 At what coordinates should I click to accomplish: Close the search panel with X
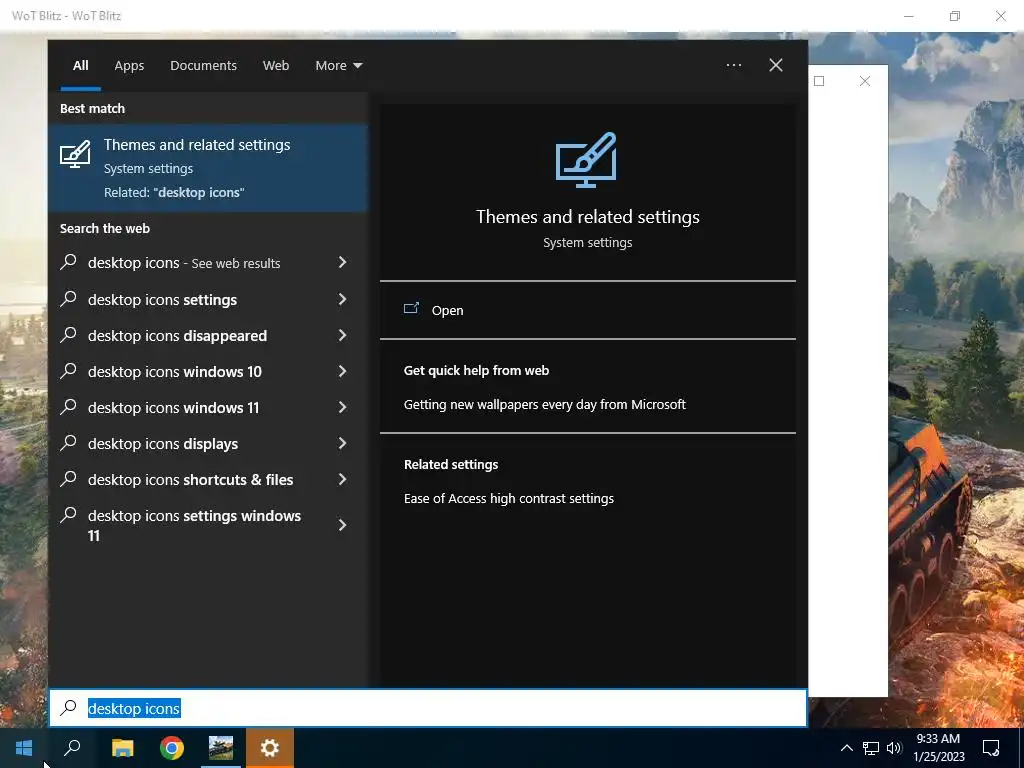click(776, 65)
